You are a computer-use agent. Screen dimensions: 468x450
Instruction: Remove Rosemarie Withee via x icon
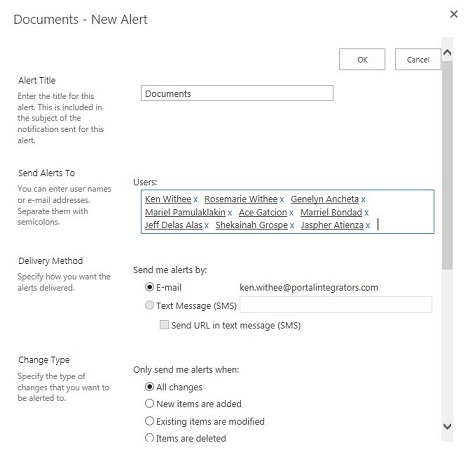[x=282, y=199]
